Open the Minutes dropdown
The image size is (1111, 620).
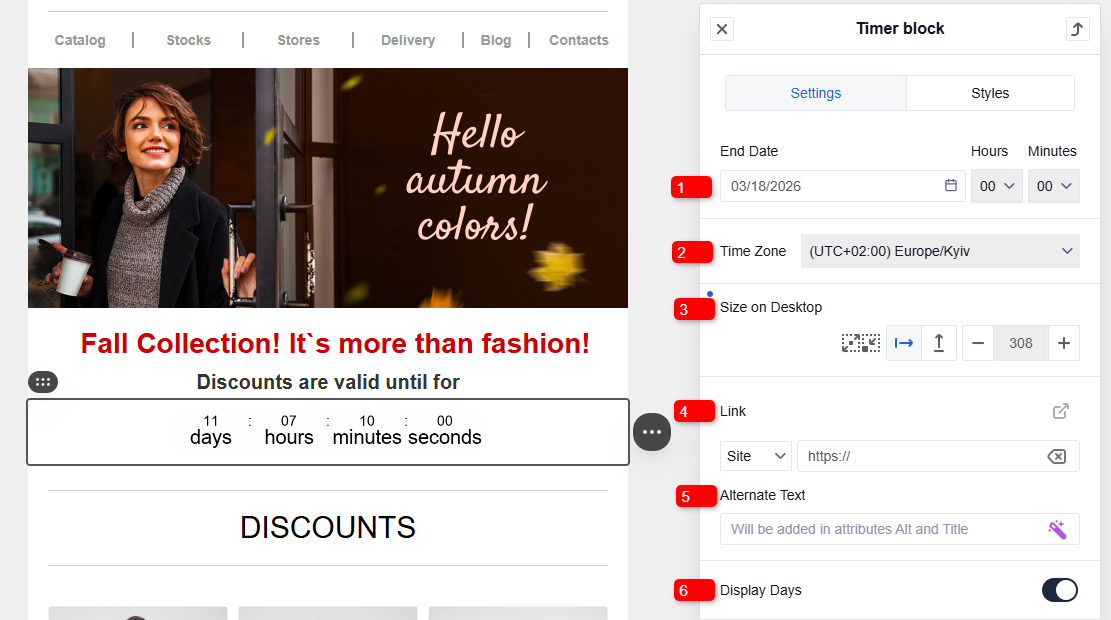point(1054,186)
